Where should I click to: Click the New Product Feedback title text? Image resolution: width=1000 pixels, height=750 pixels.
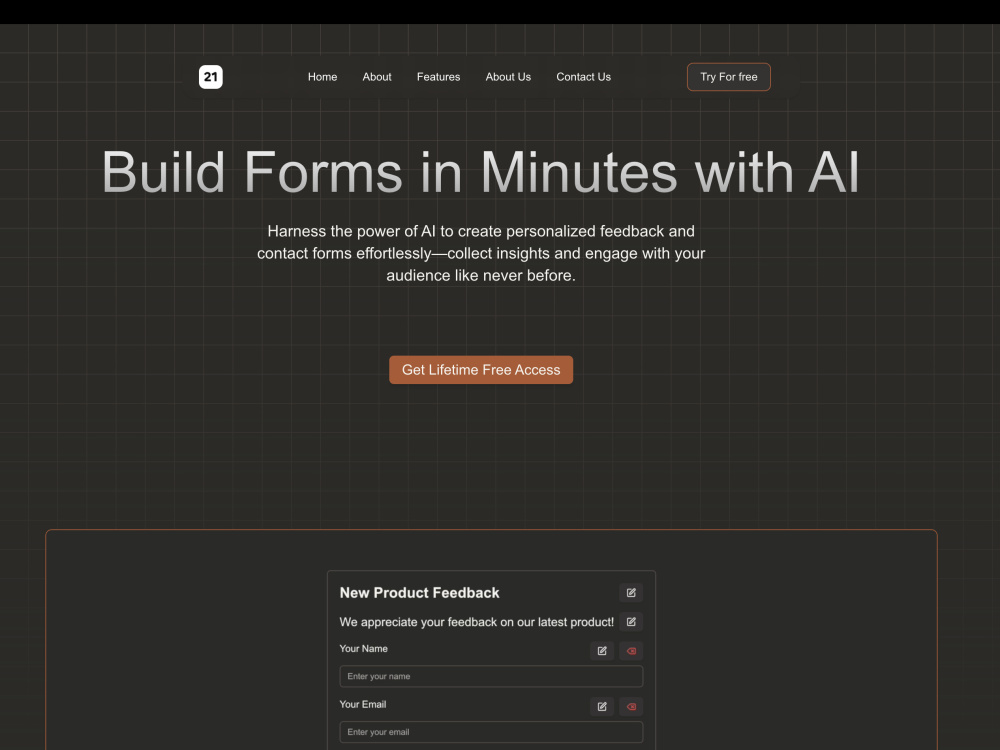pos(419,592)
